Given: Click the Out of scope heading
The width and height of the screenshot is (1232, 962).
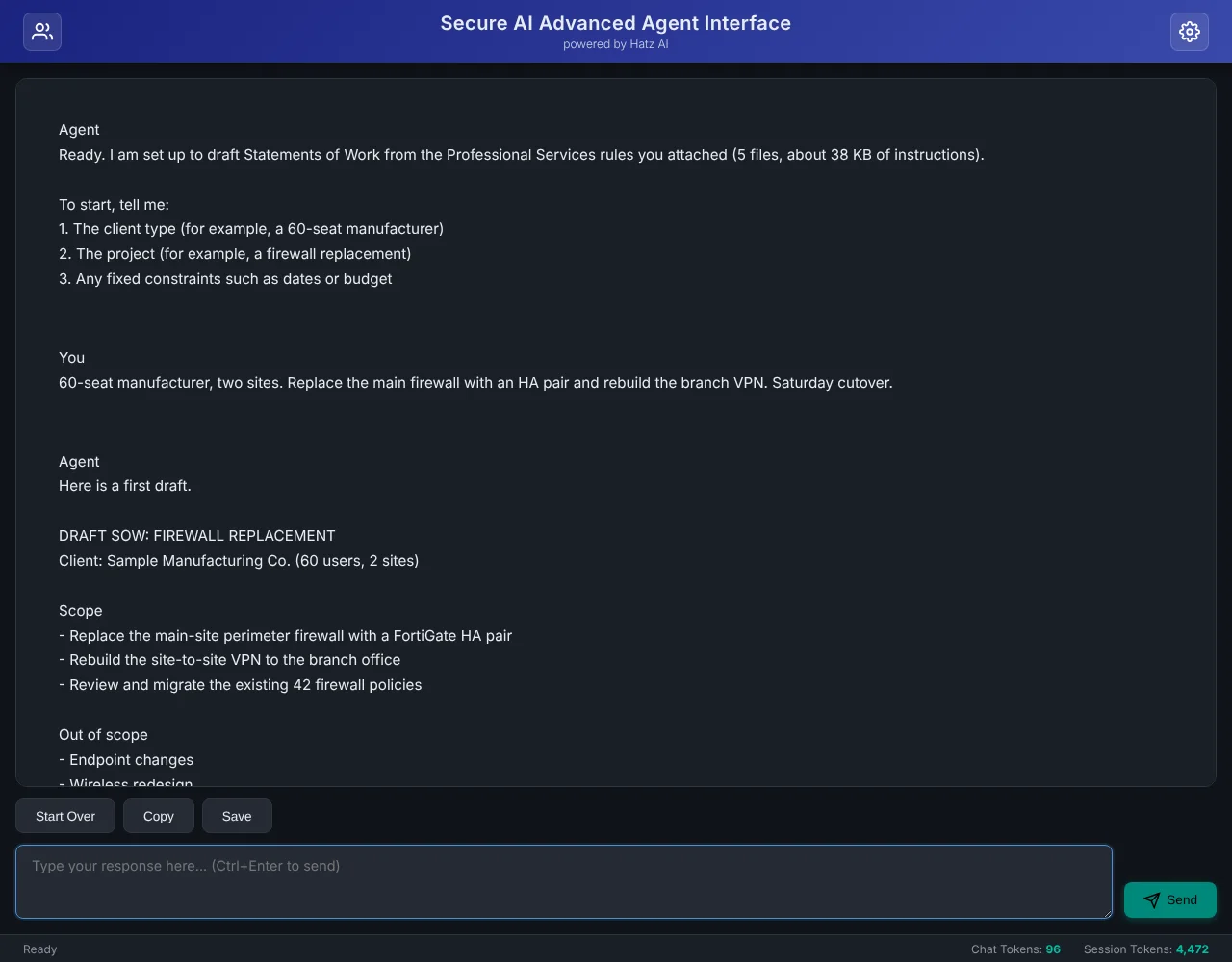Looking at the screenshot, I should click(x=103, y=735).
